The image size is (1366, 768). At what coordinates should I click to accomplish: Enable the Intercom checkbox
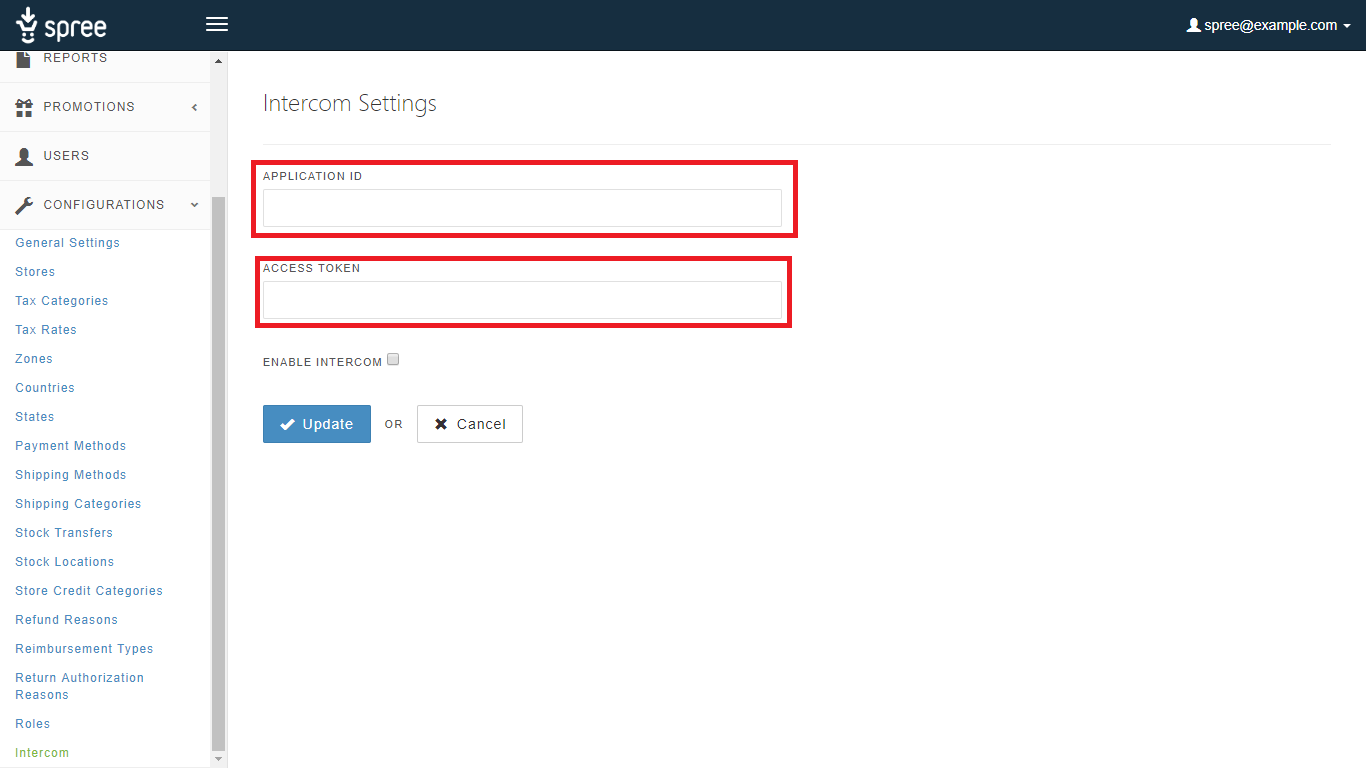pyautogui.click(x=393, y=360)
